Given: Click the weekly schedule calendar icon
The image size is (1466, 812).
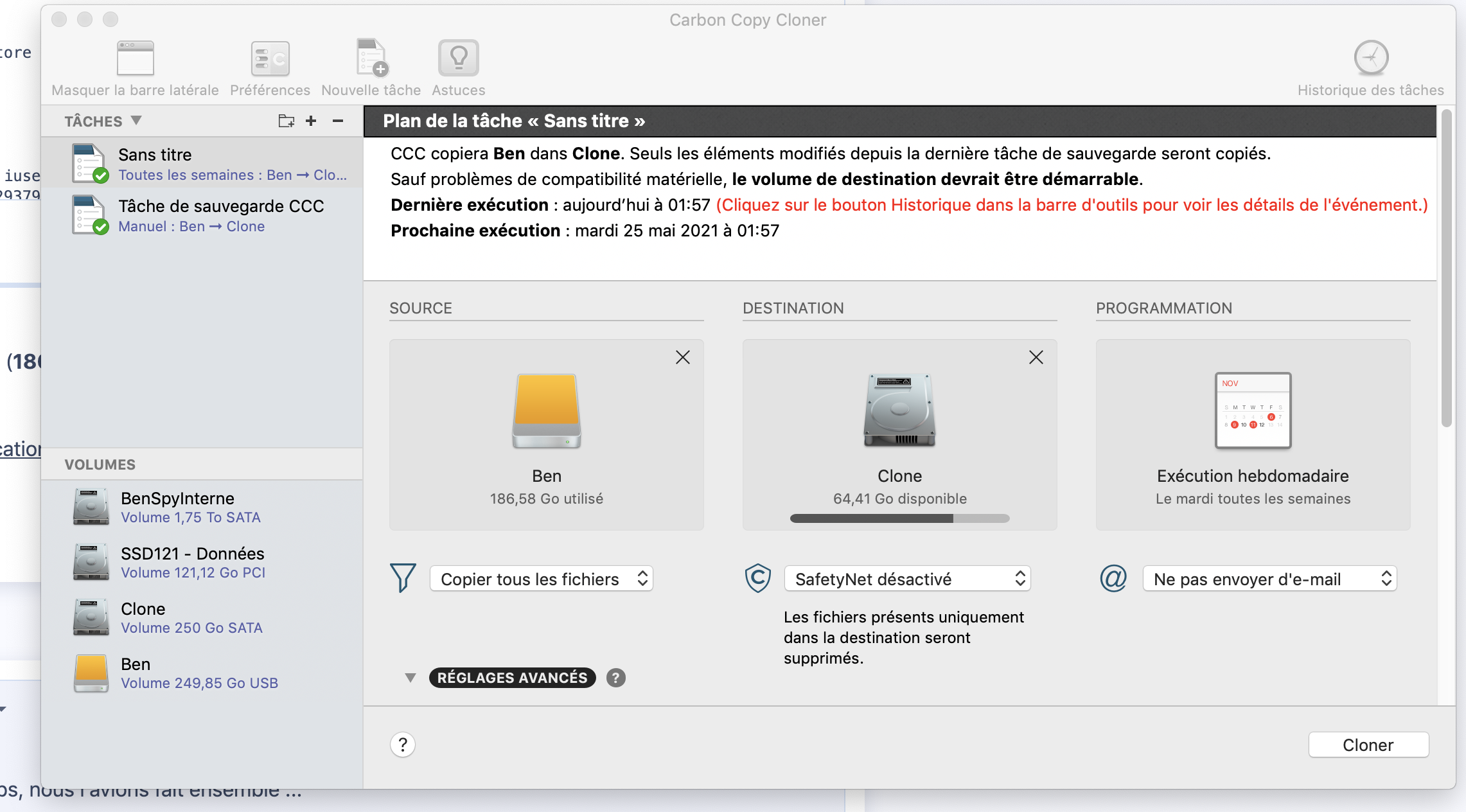Looking at the screenshot, I should pyautogui.click(x=1253, y=410).
